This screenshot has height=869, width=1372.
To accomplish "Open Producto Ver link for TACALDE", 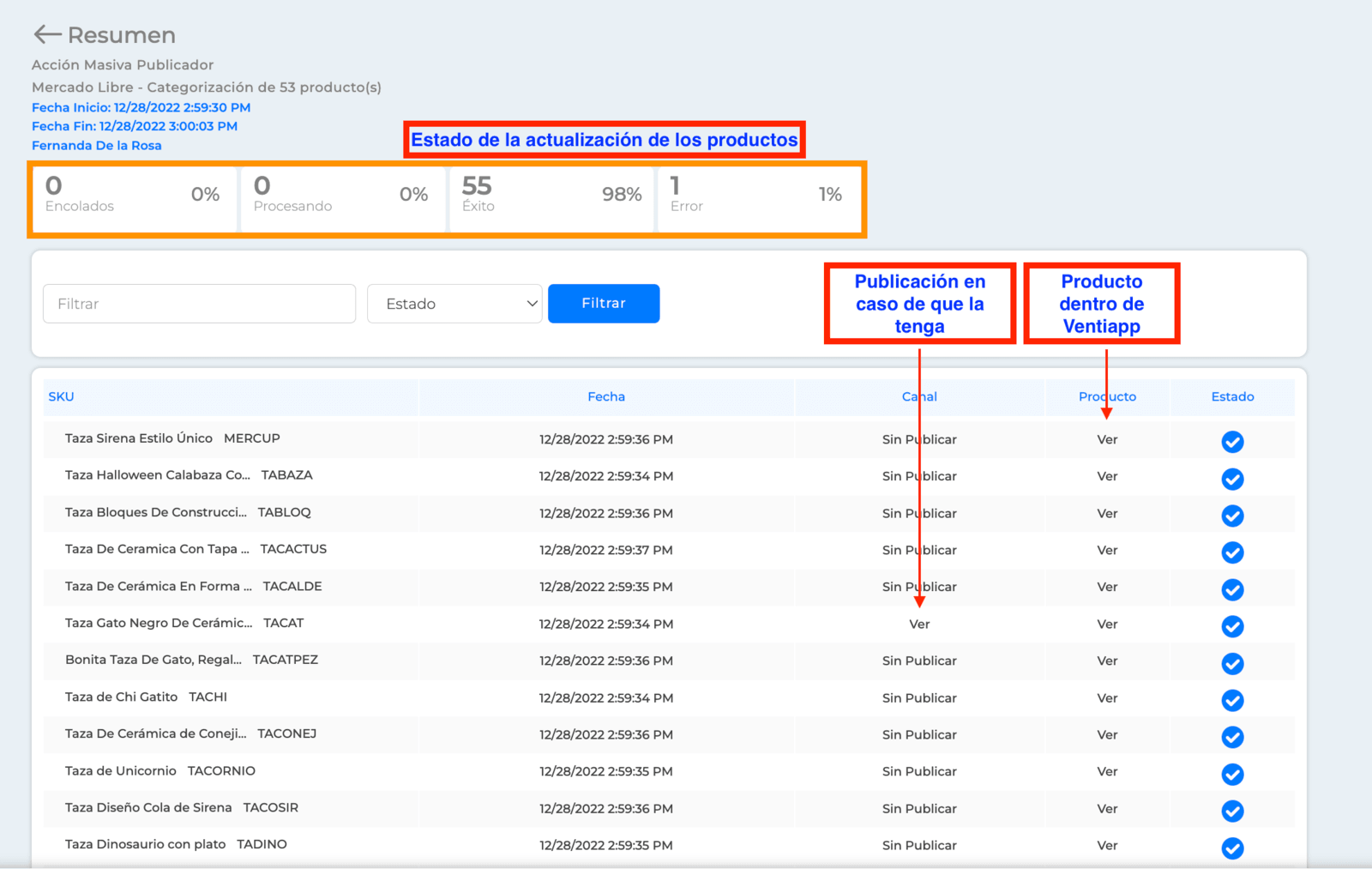I will coord(1107,587).
